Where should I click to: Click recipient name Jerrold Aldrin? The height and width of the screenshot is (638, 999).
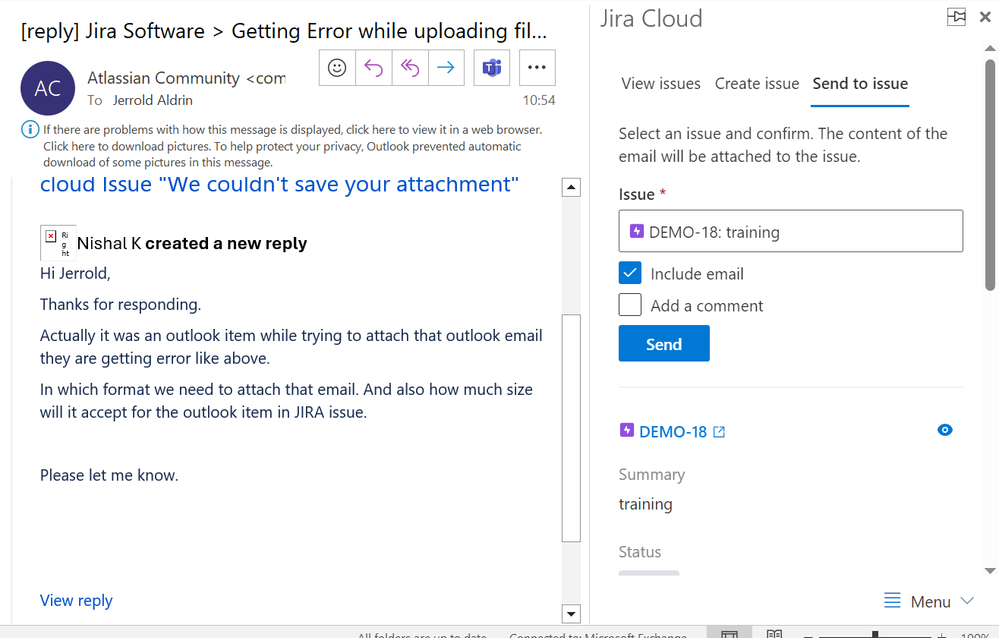152,100
